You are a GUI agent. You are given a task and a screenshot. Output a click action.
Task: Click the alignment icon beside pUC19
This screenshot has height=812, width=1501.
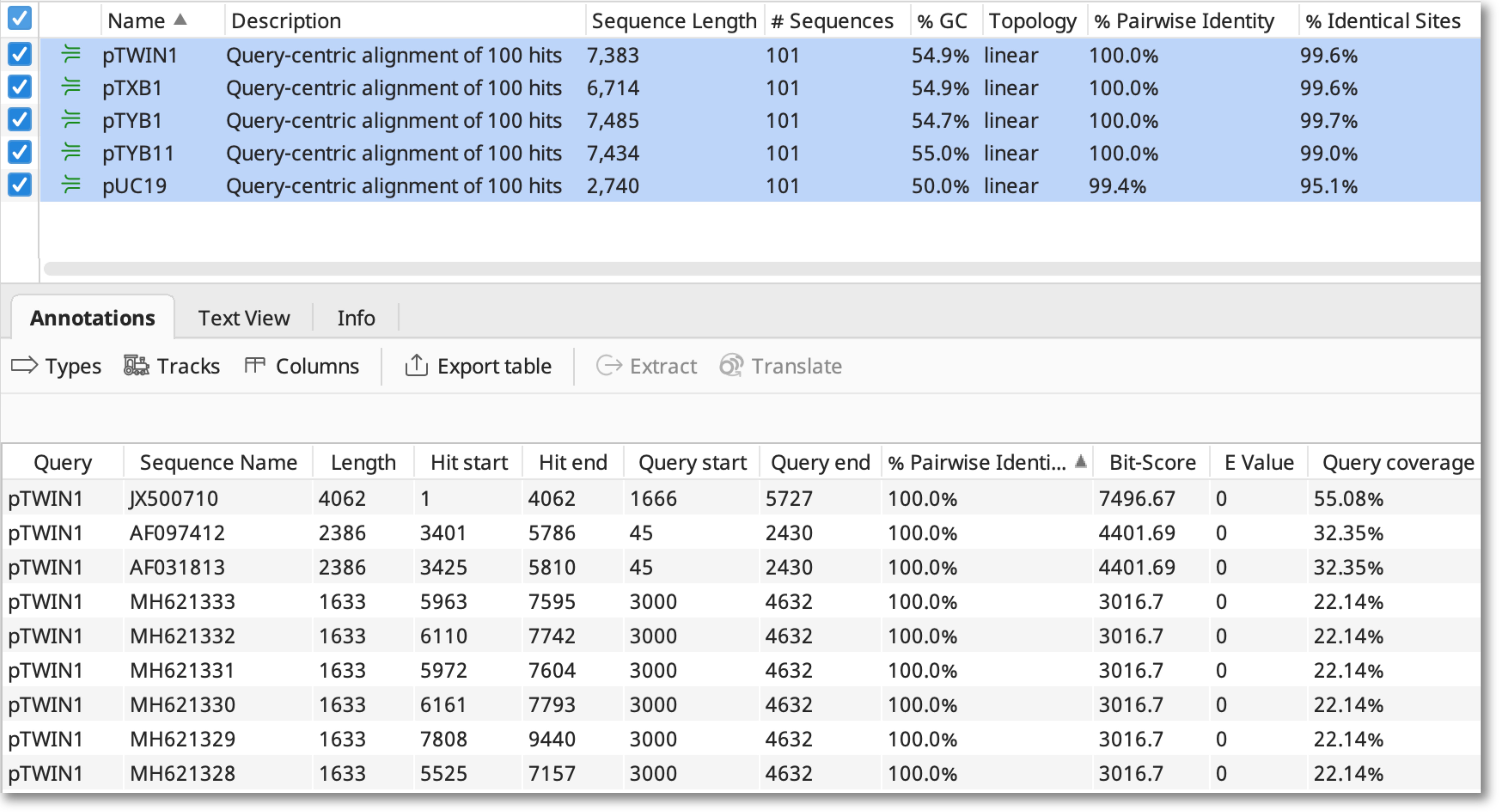tap(71, 185)
